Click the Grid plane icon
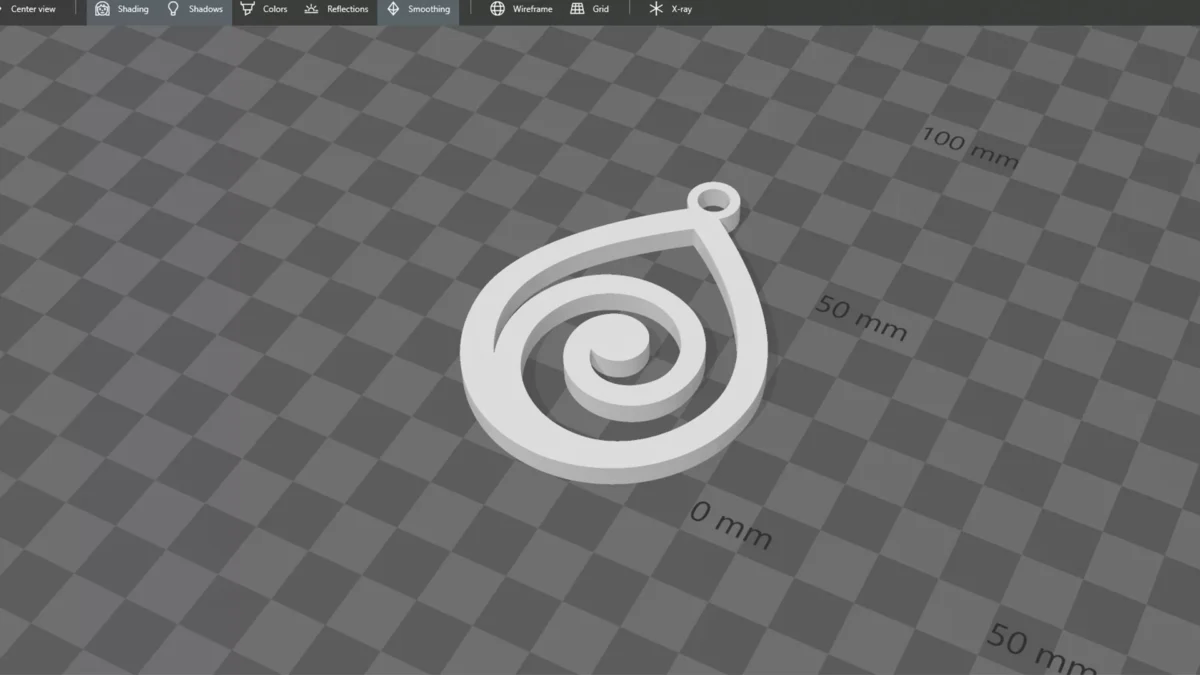Image resolution: width=1200 pixels, height=675 pixels. click(577, 9)
